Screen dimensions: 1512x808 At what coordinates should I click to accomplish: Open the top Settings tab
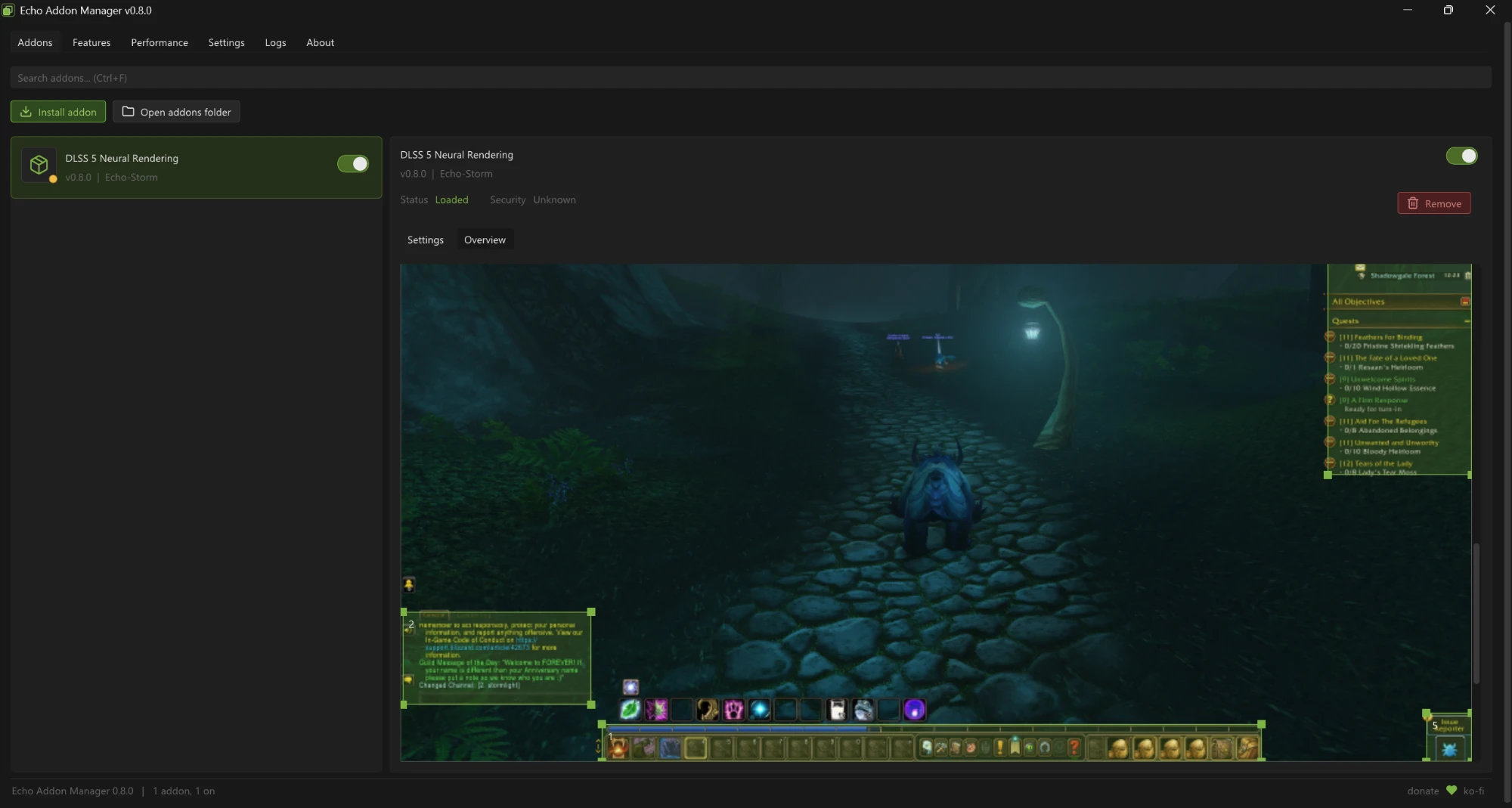pos(226,42)
